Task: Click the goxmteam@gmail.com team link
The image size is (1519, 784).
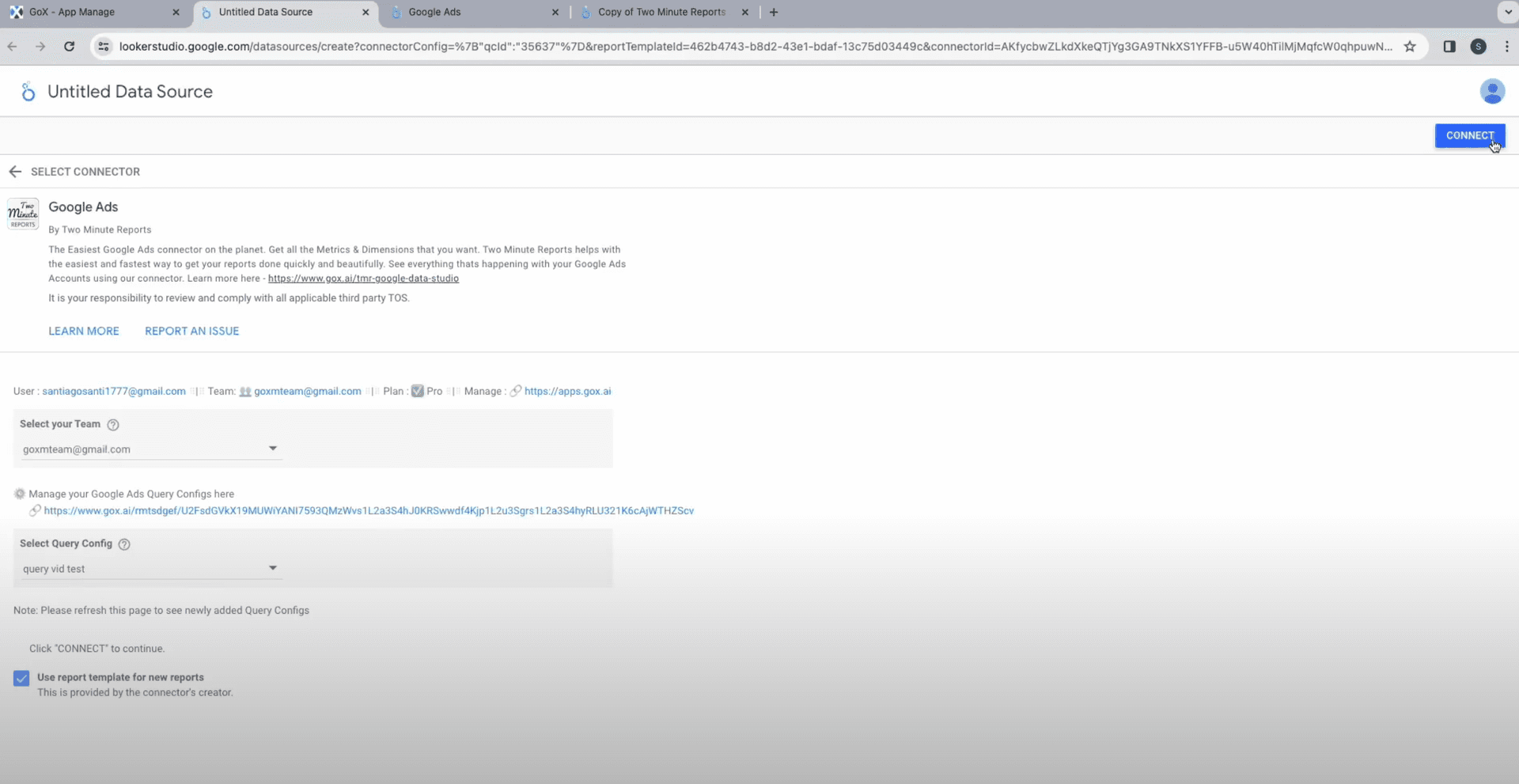Action: tap(307, 392)
